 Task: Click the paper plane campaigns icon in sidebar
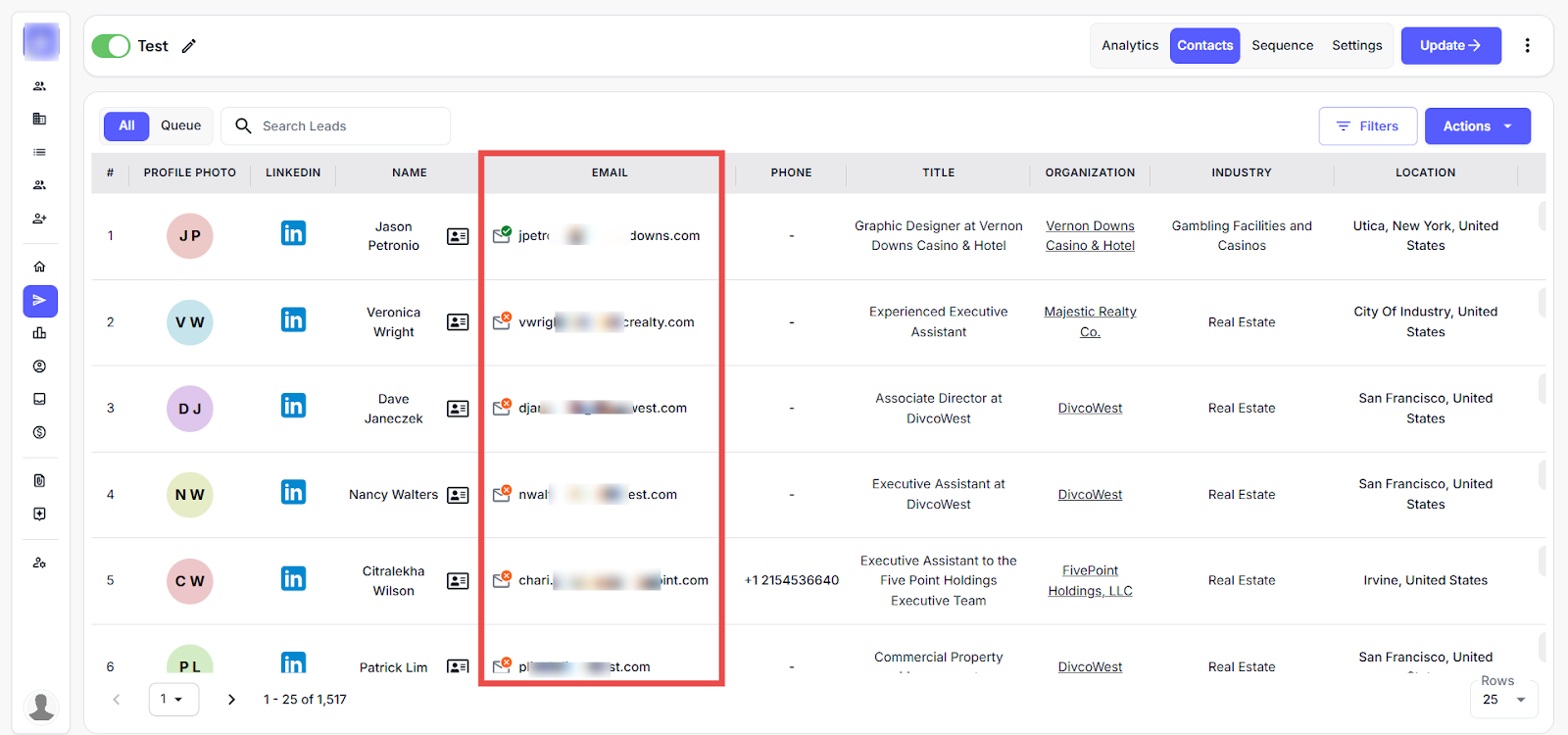point(40,301)
